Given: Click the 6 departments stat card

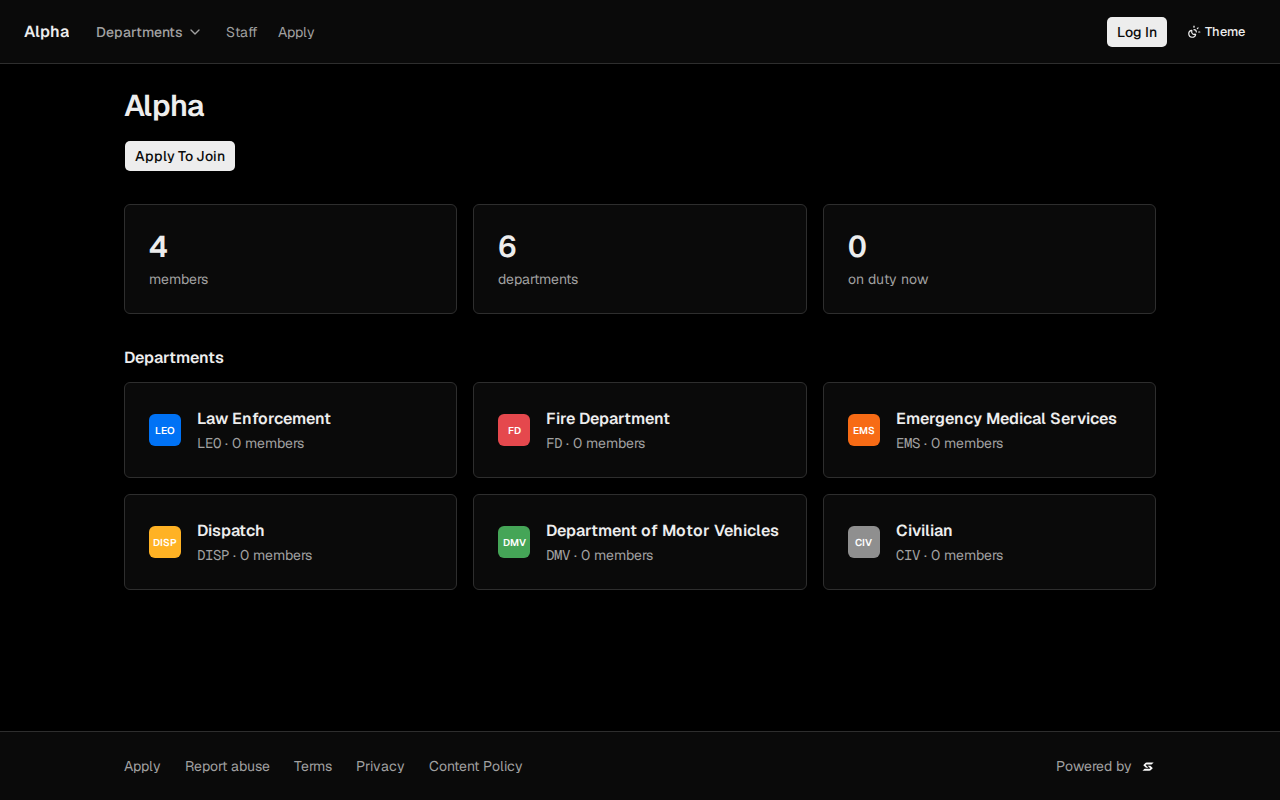Looking at the screenshot, I should pyautogui.click(x=640, y=259).
